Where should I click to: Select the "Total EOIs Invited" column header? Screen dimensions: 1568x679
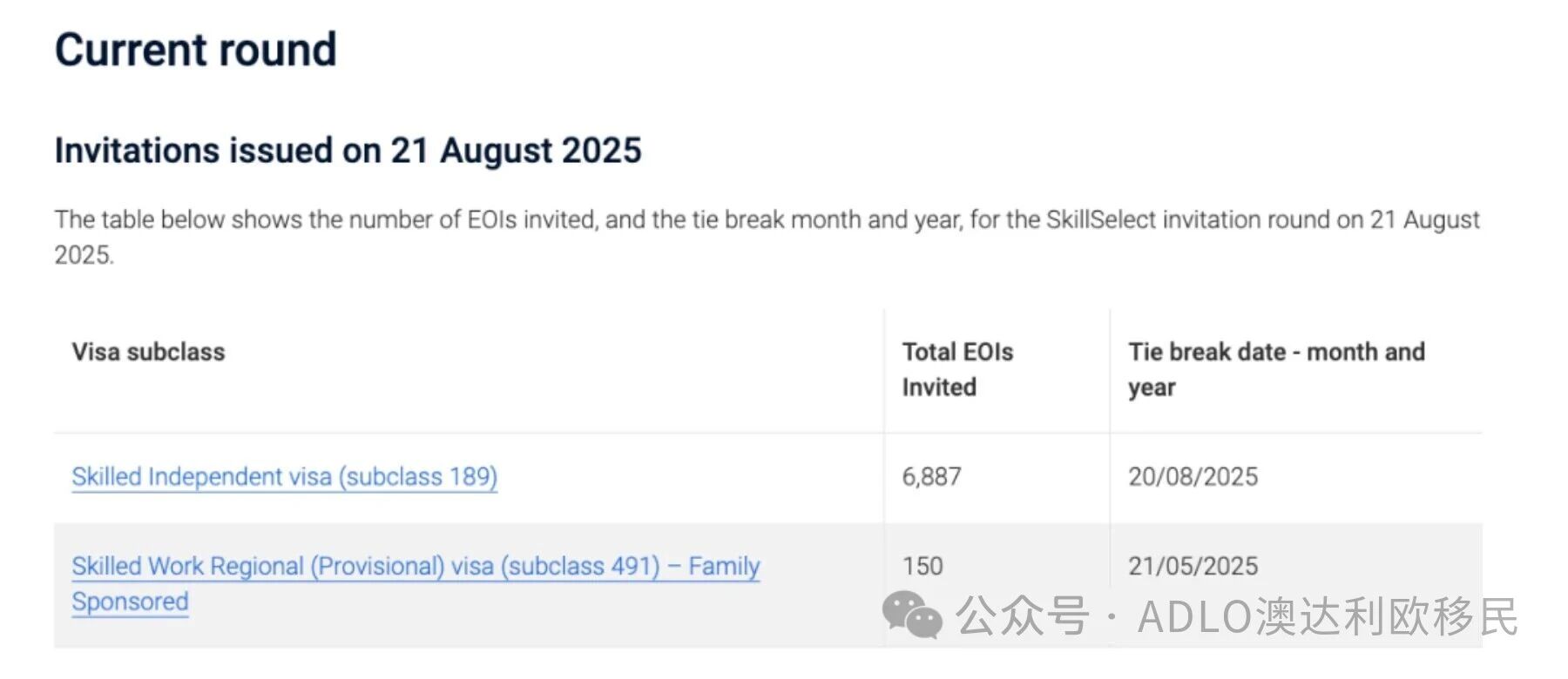[957, 369]
